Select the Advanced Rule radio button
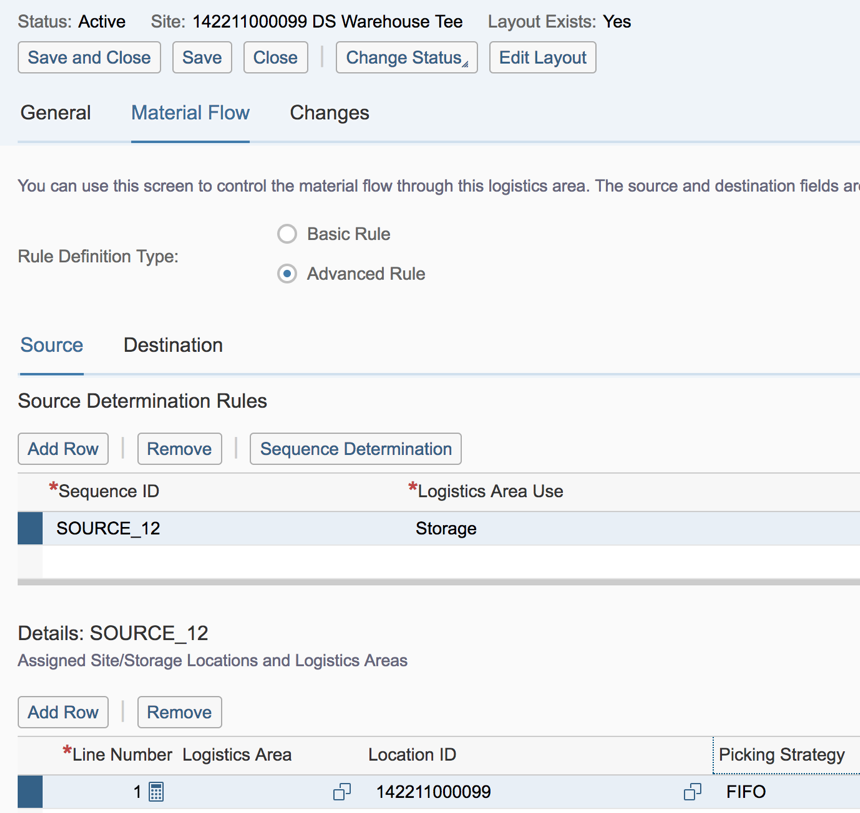The width and height of the screenshot is (860, 813). click(287, 274)
